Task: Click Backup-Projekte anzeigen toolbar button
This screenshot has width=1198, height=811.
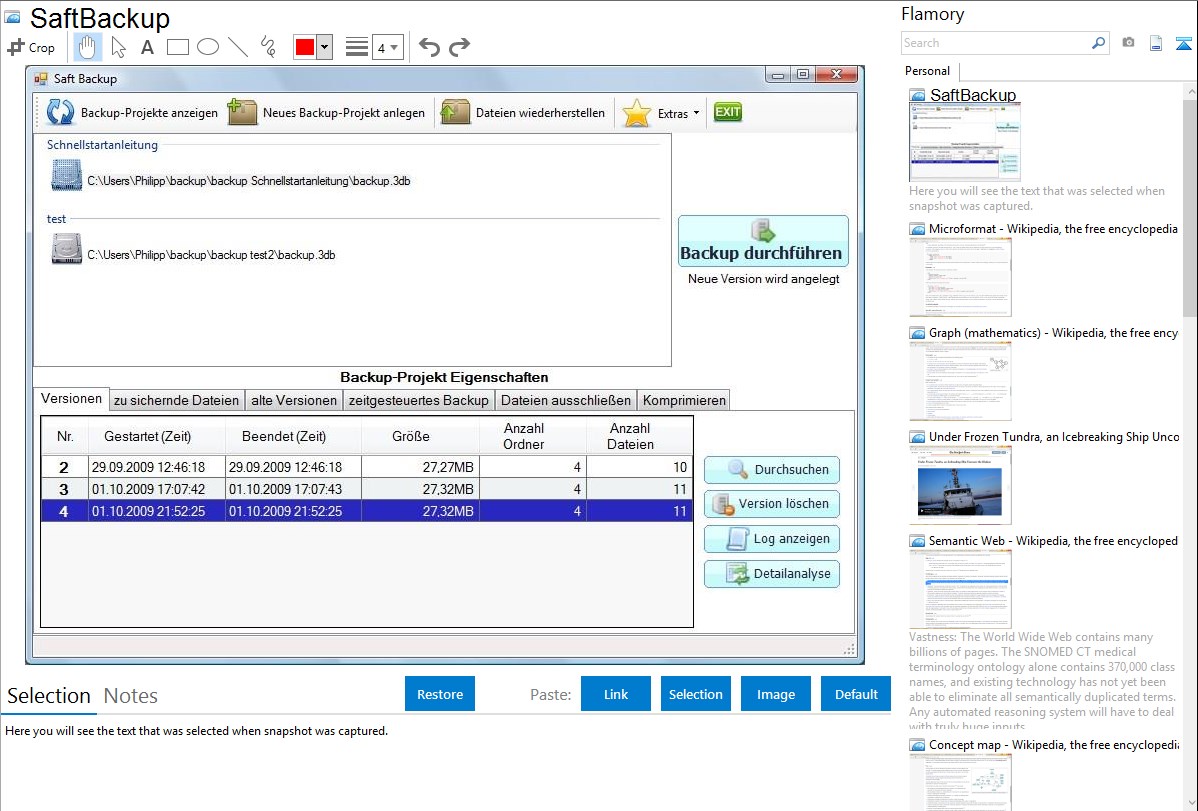Action: pos(131,112)
